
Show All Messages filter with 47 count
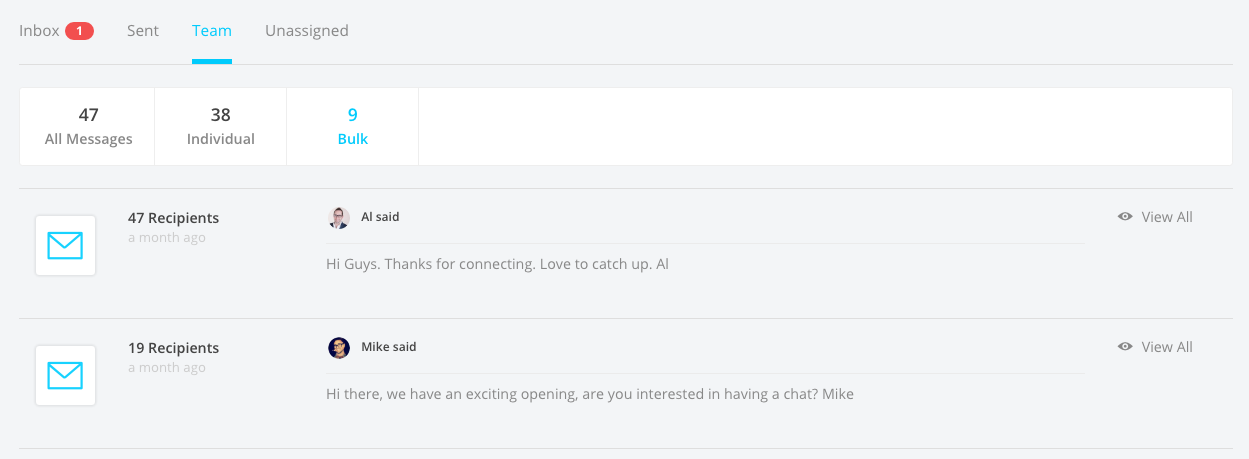(88, 126)
